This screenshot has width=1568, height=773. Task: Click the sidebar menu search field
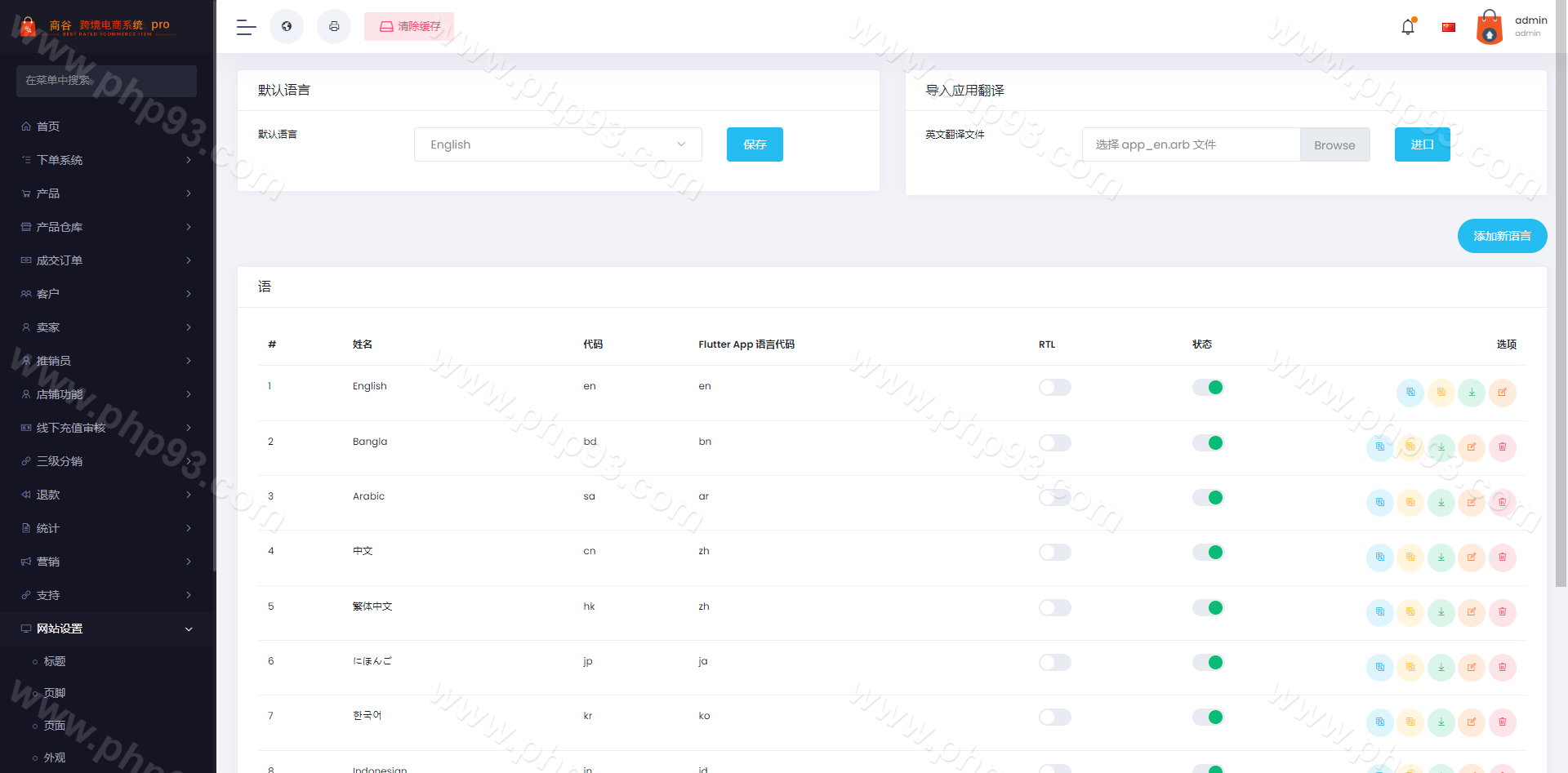[x=106, y=81]
